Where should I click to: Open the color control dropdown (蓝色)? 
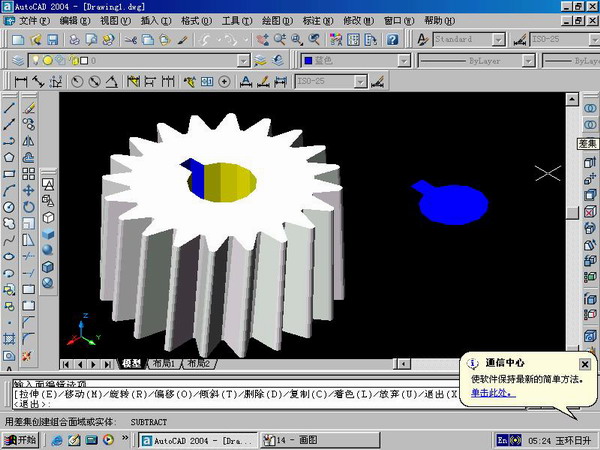404,60
